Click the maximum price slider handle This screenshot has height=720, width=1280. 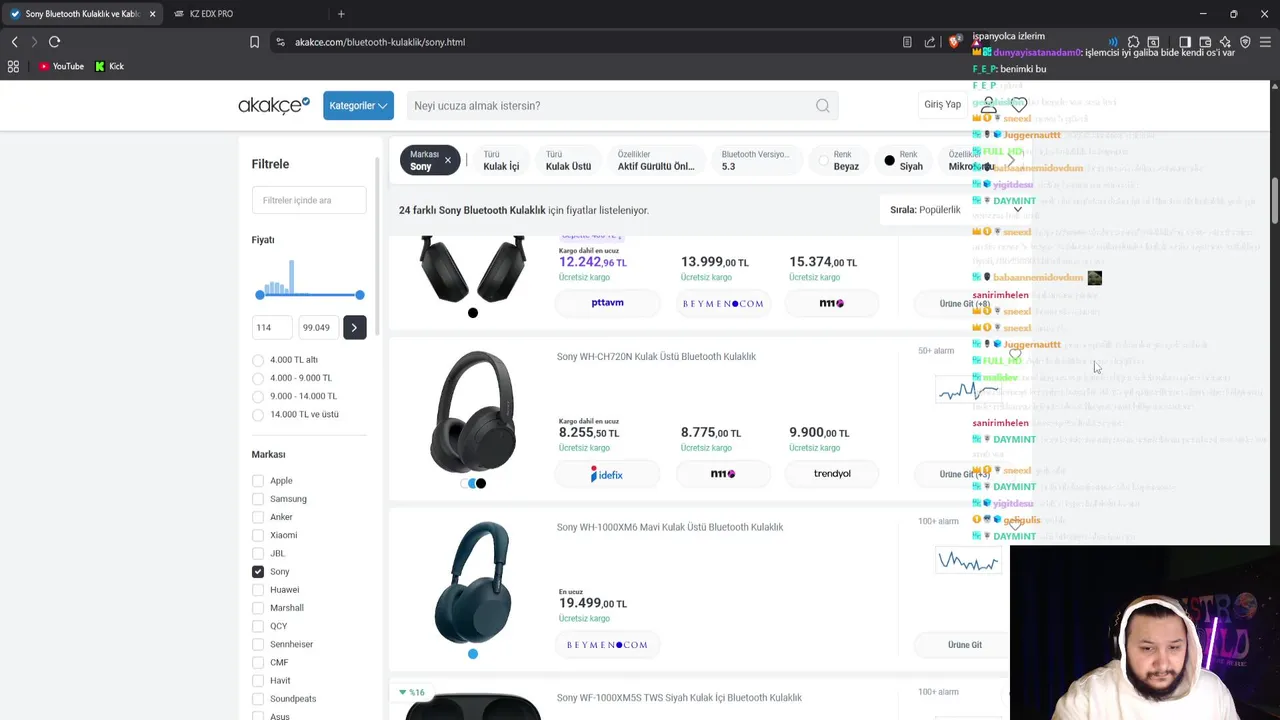(x=359, y=295)
